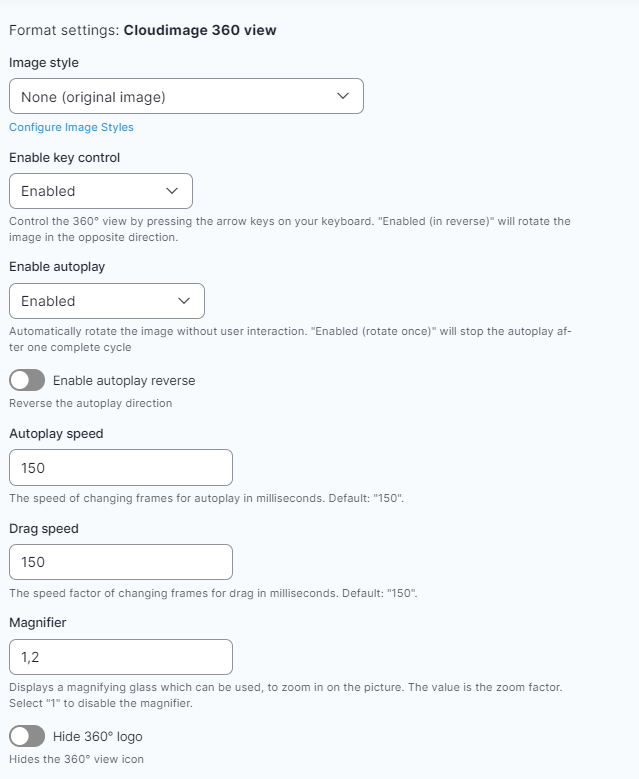Focus the Drag speed input field

coord(120,562)
